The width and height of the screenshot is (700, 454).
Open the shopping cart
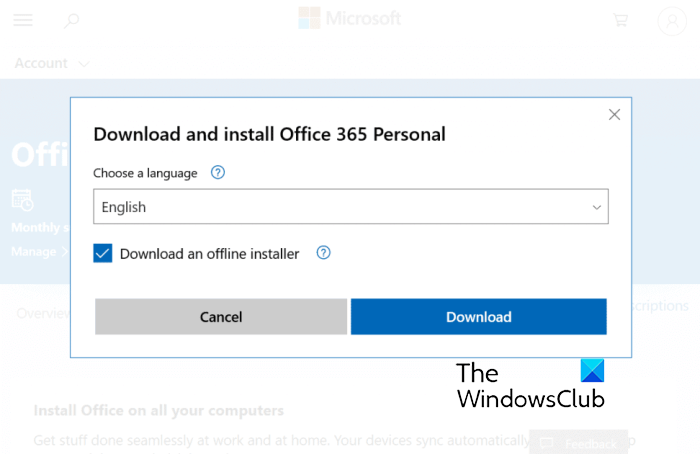click(x=621, y=20)
